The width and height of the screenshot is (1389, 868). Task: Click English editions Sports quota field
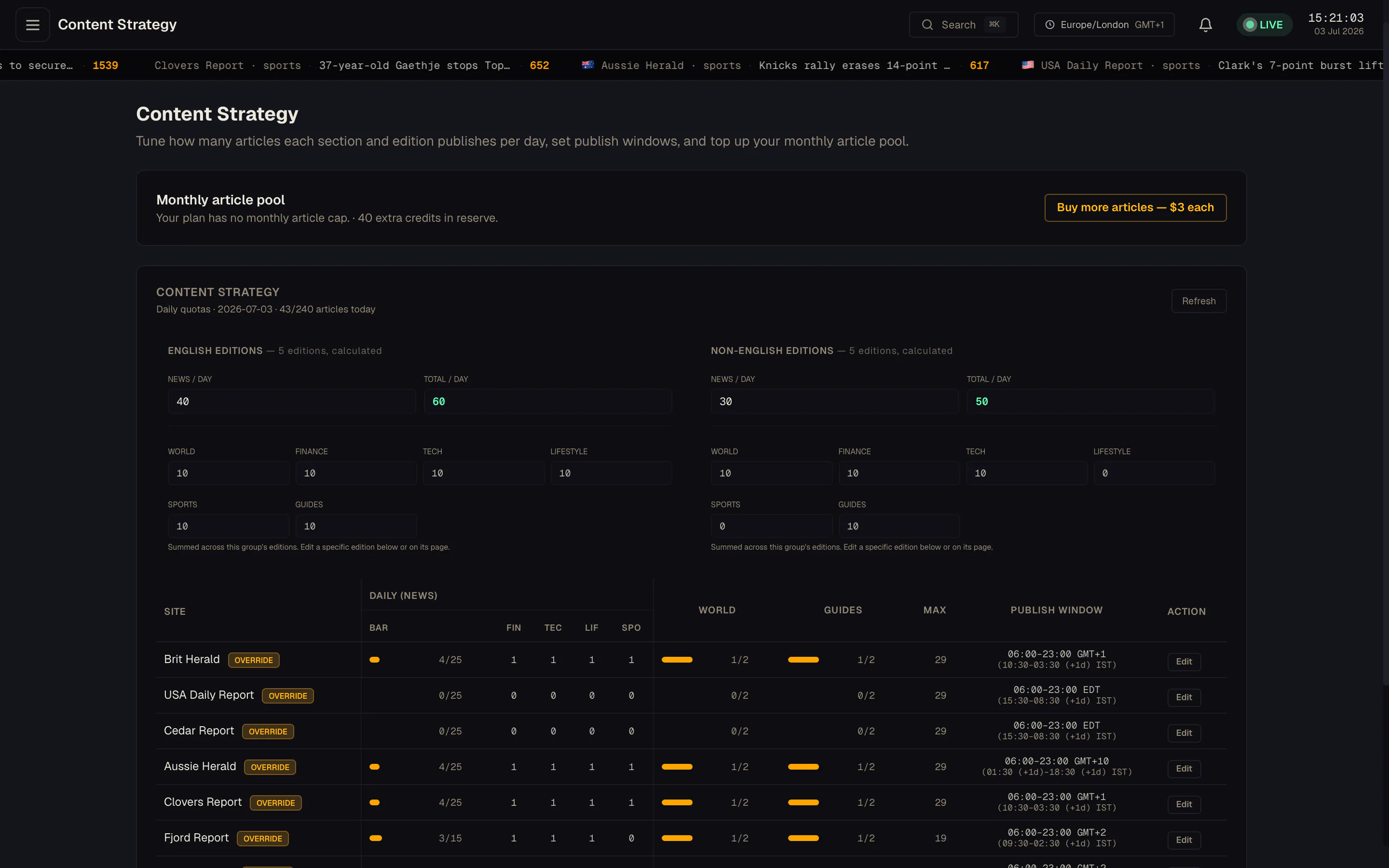[x=229, y=526]
